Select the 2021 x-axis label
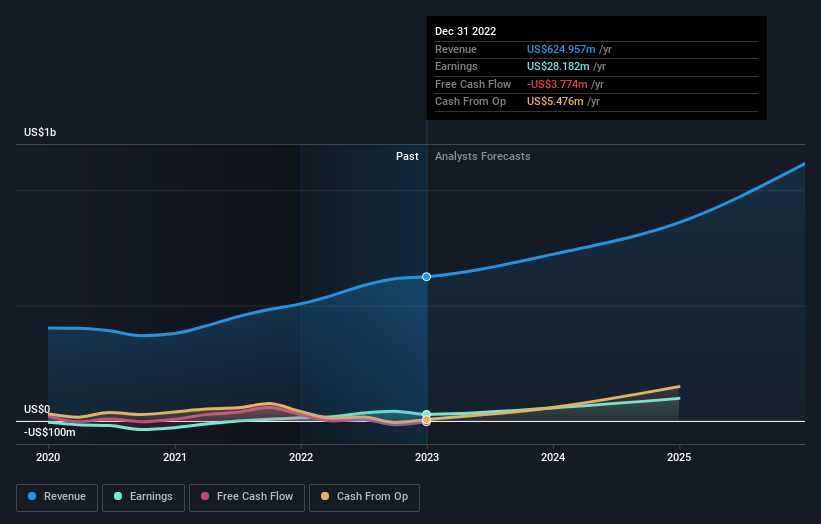The width and height of the screenshot is (821, 524). point(174,458)
